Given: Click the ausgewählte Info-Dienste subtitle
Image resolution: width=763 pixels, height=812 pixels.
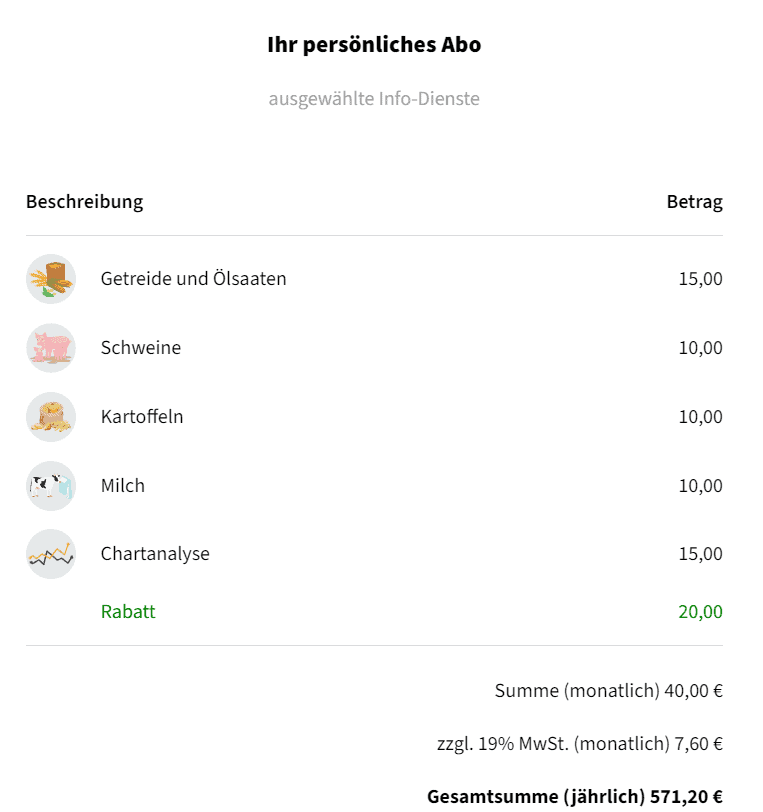Looking at the screenshot, I should click(374, 99).
